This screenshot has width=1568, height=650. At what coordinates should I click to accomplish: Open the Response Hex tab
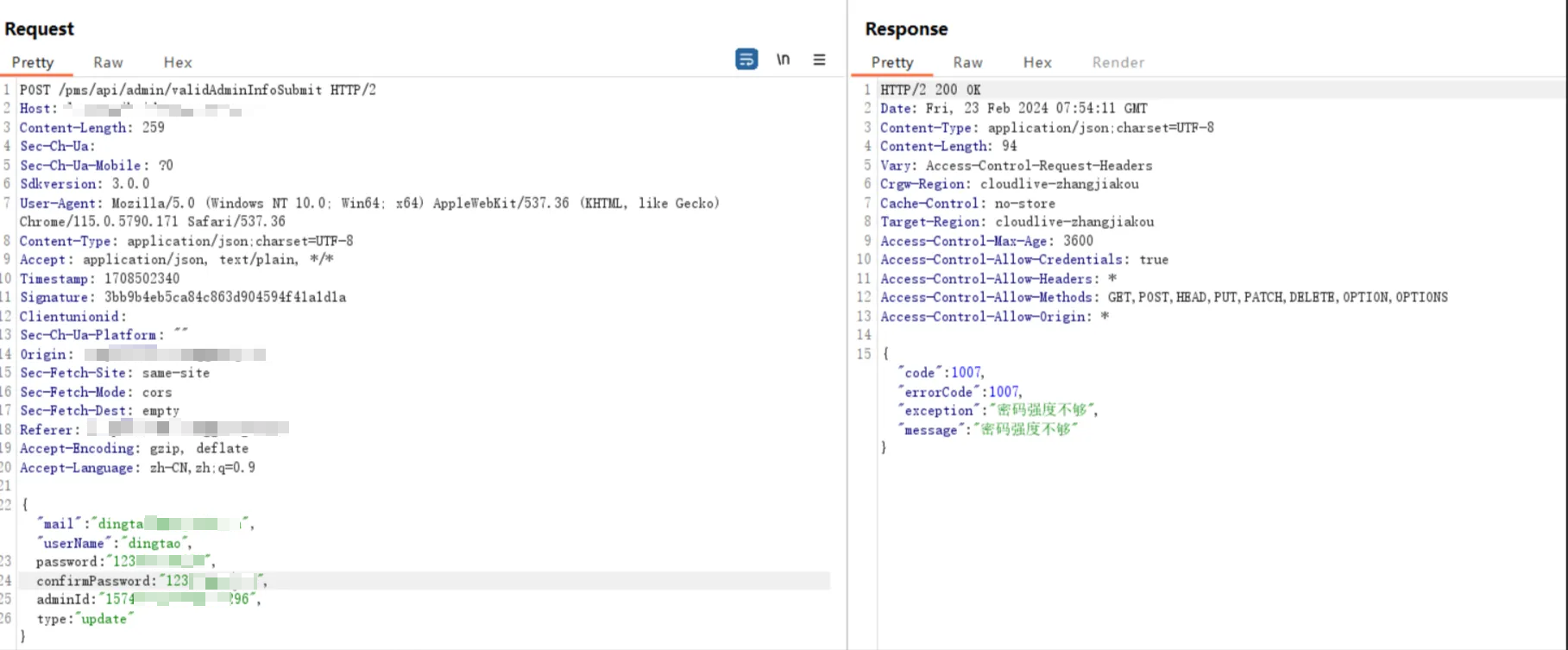coord(1036,62)
